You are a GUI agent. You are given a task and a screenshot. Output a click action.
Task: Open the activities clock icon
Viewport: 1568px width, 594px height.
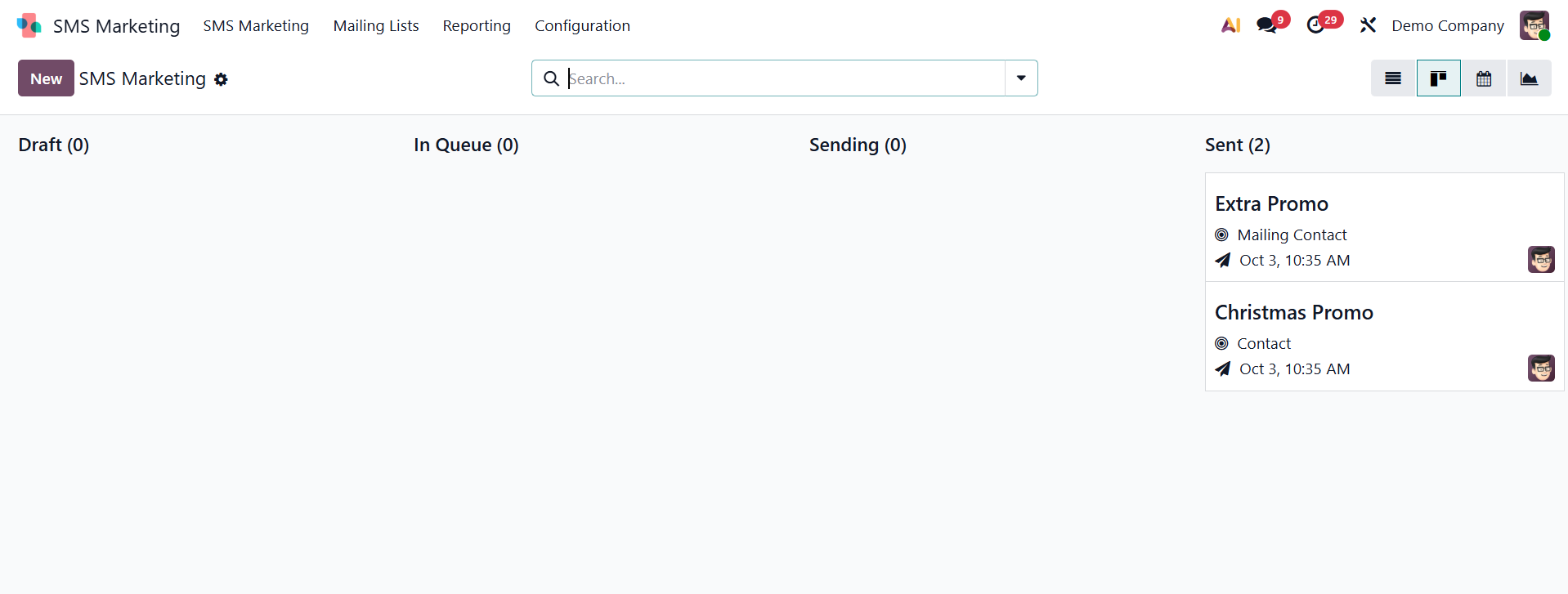pyautogui.click(x=1315, y=25)
